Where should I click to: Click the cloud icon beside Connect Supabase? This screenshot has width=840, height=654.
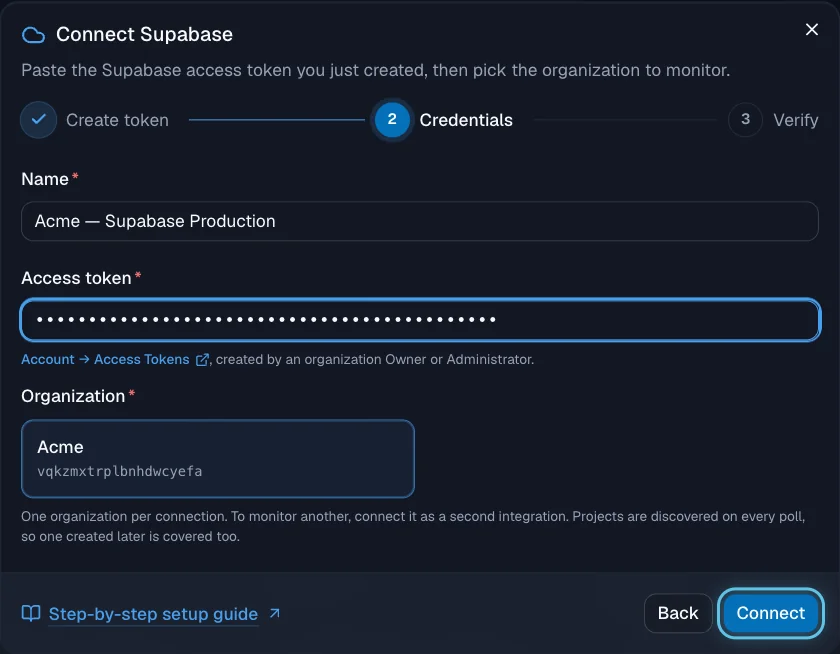point(33,35)
